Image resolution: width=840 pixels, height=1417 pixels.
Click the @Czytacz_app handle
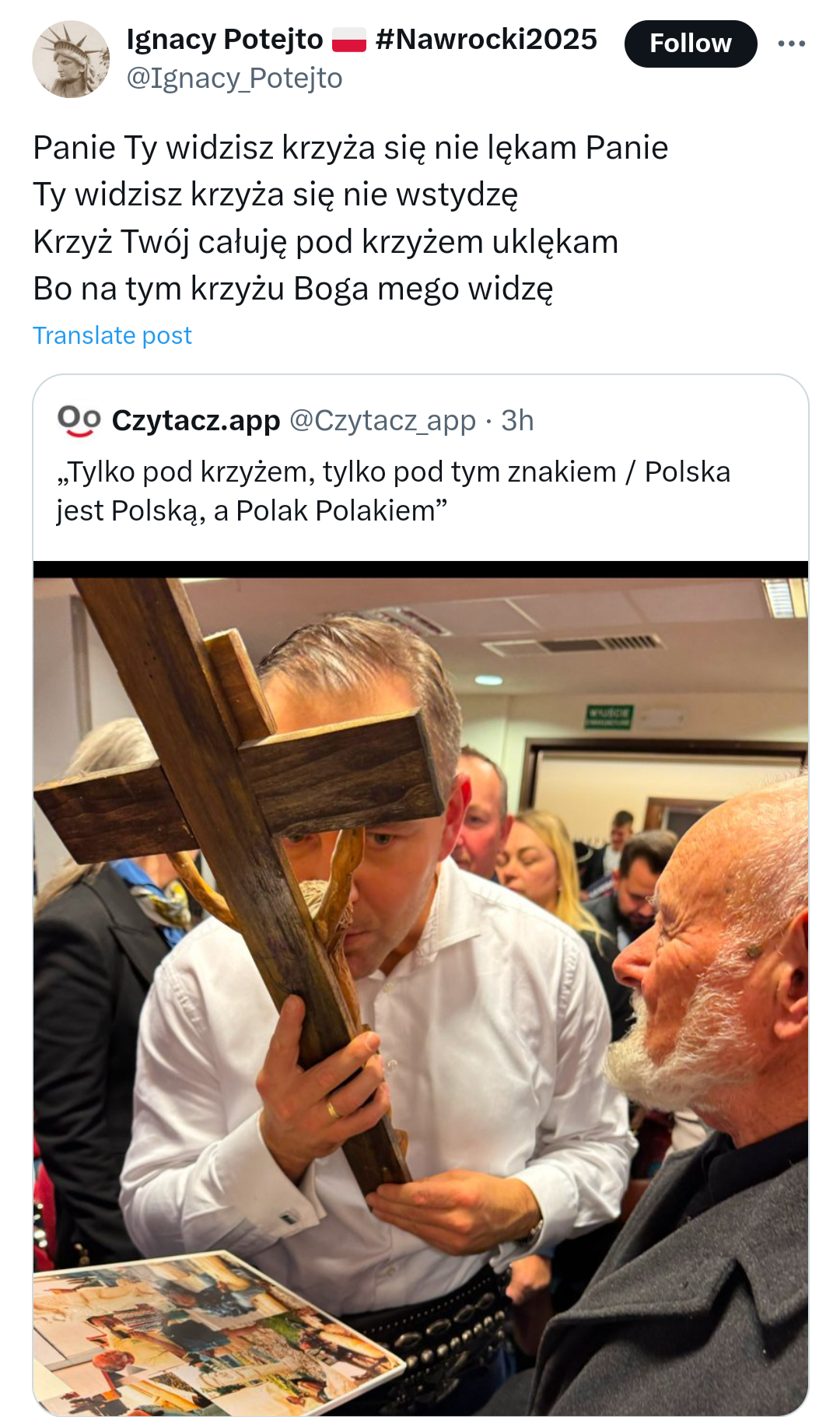(383, 421)
